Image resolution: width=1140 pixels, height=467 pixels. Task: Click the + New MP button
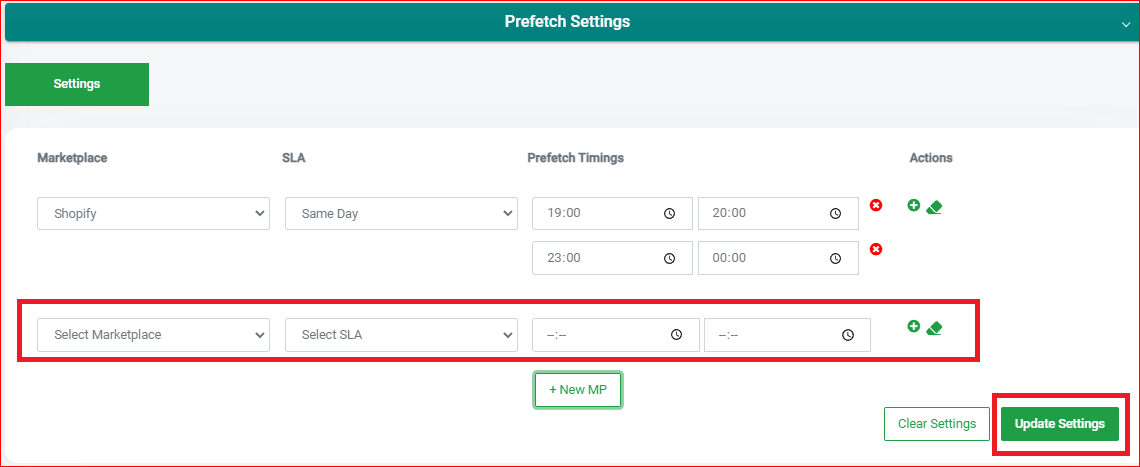[578, 390]
